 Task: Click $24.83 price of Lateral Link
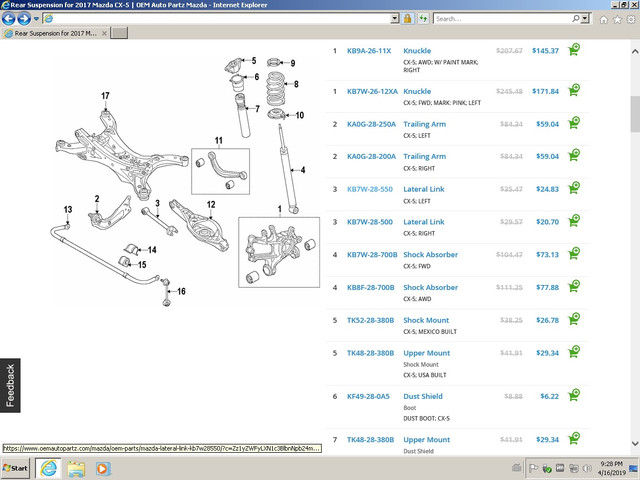point(547,189)
